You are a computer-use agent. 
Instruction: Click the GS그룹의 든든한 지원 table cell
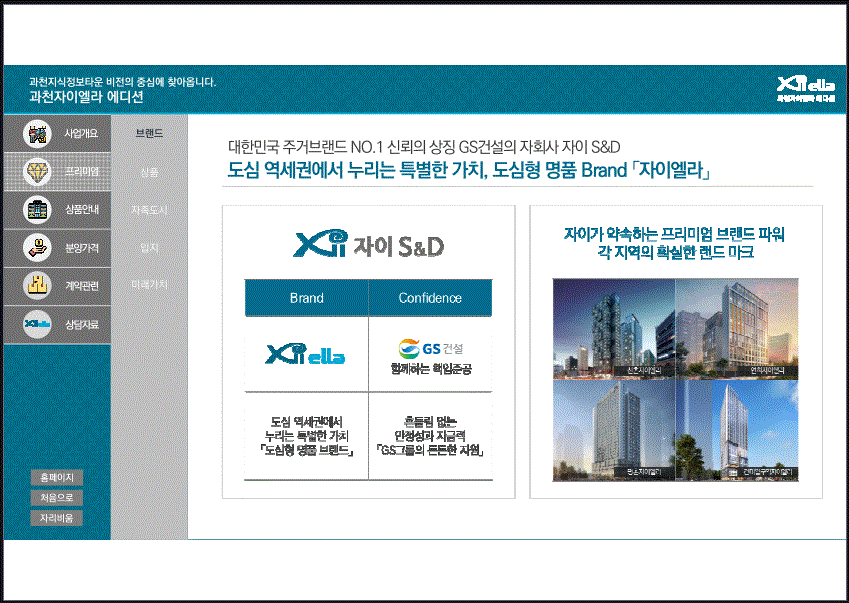[x=430, y=436]
